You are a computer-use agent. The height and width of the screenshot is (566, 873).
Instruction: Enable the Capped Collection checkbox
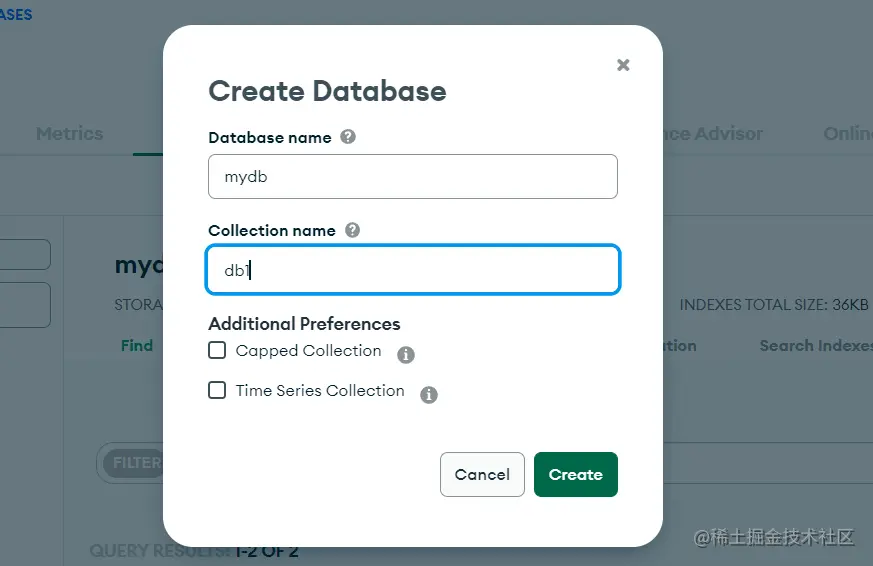click(217, 350)
